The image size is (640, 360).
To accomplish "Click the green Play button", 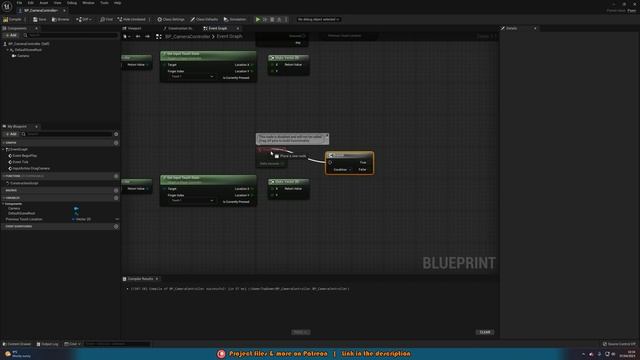I will (x=258, y=19).
